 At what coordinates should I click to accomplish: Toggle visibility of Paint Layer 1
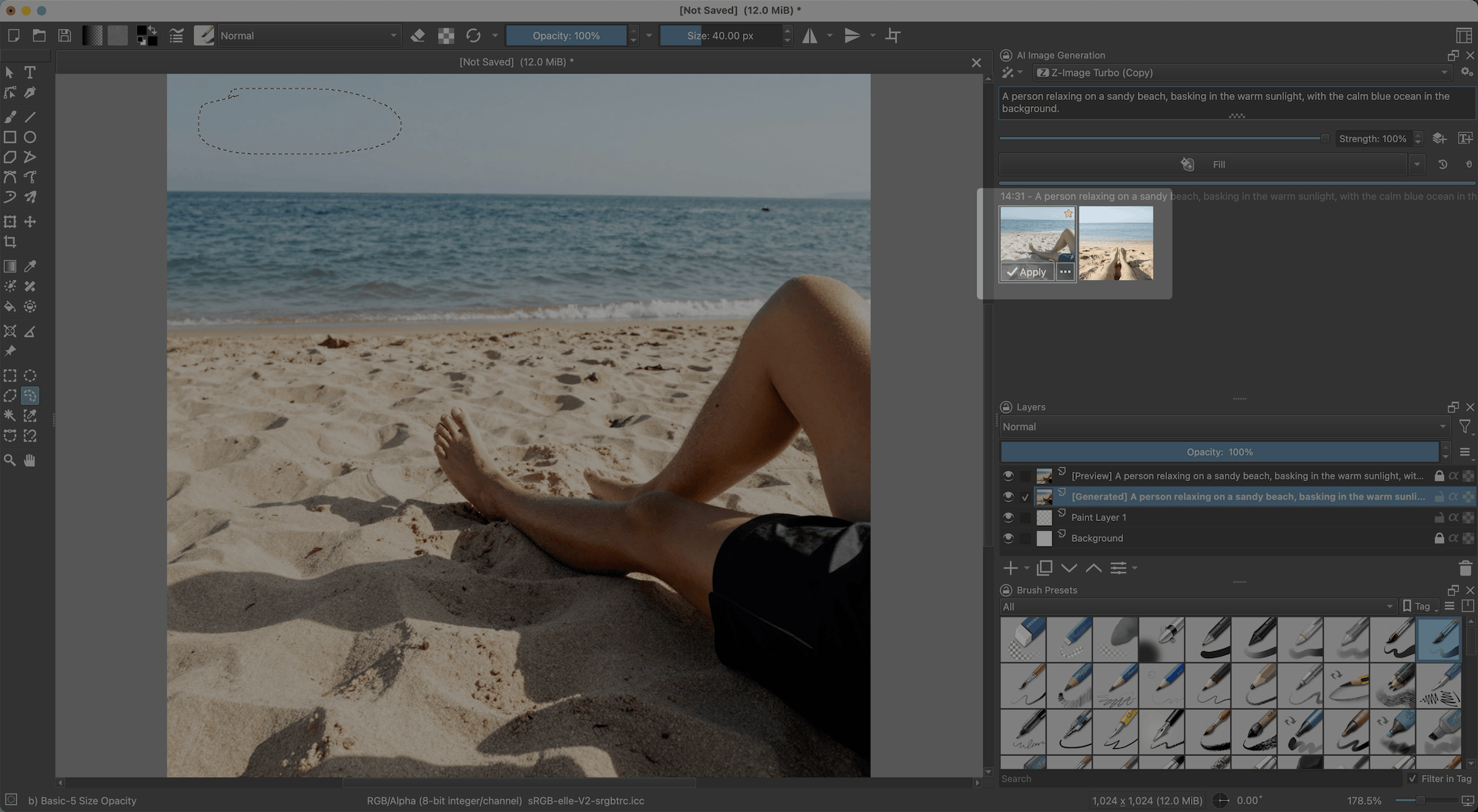pos(1008,517)
